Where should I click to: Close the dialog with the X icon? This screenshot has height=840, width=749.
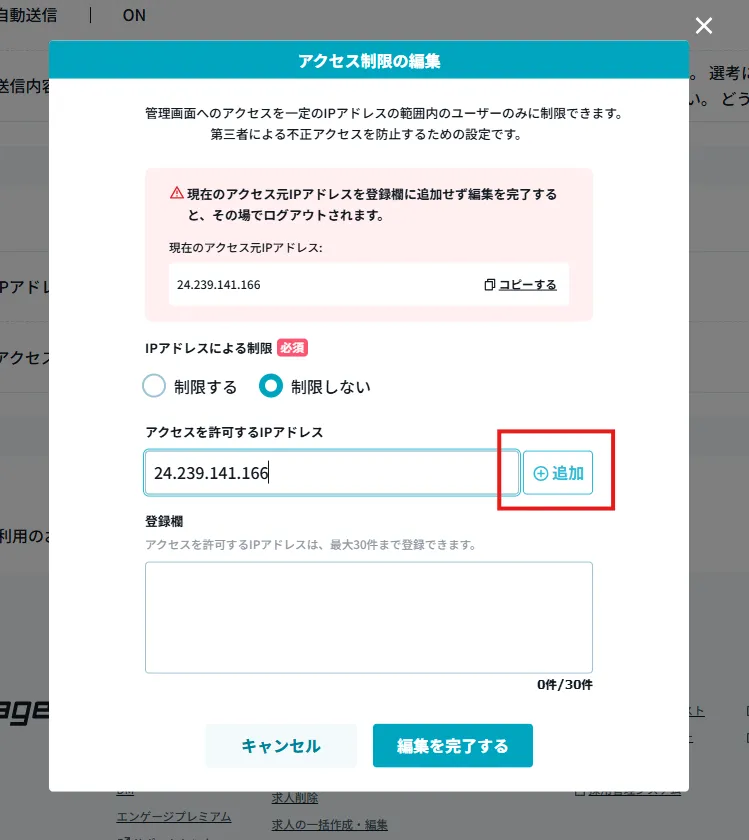point(703,25)
